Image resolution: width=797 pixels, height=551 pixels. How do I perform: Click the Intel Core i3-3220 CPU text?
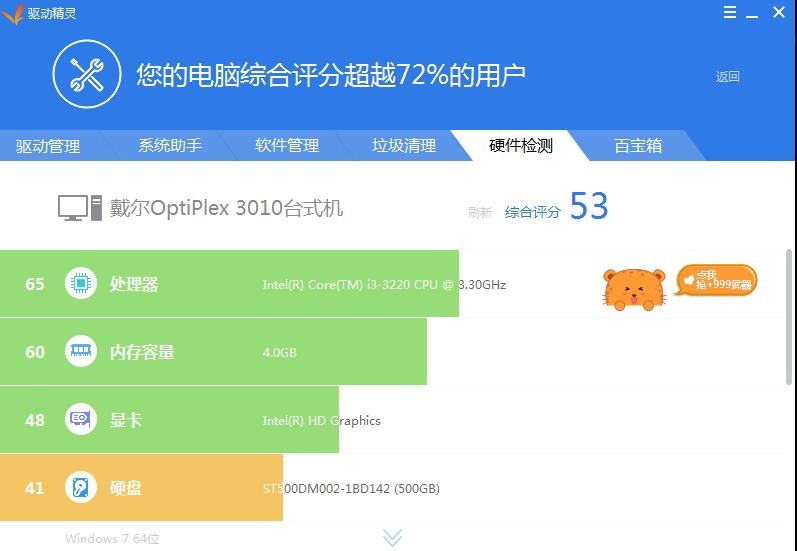[384, 285]
